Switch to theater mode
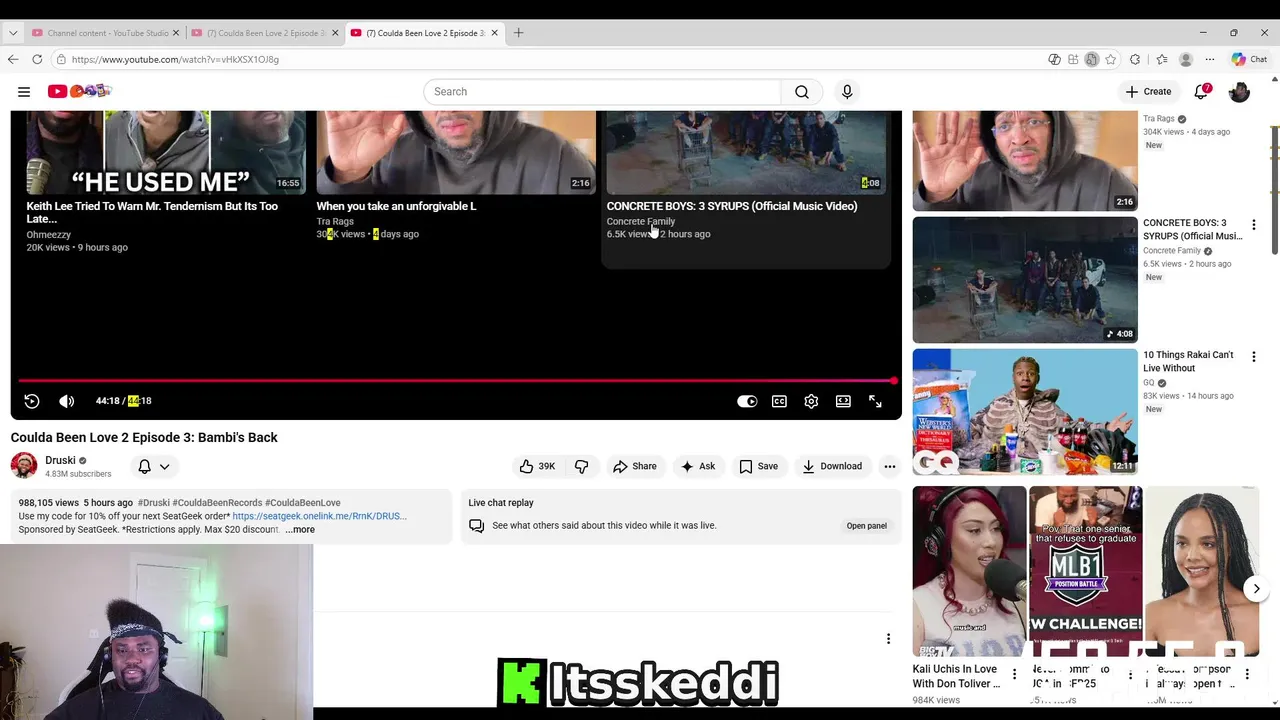Screen dimensions: 1280x720 click(843, 401)
